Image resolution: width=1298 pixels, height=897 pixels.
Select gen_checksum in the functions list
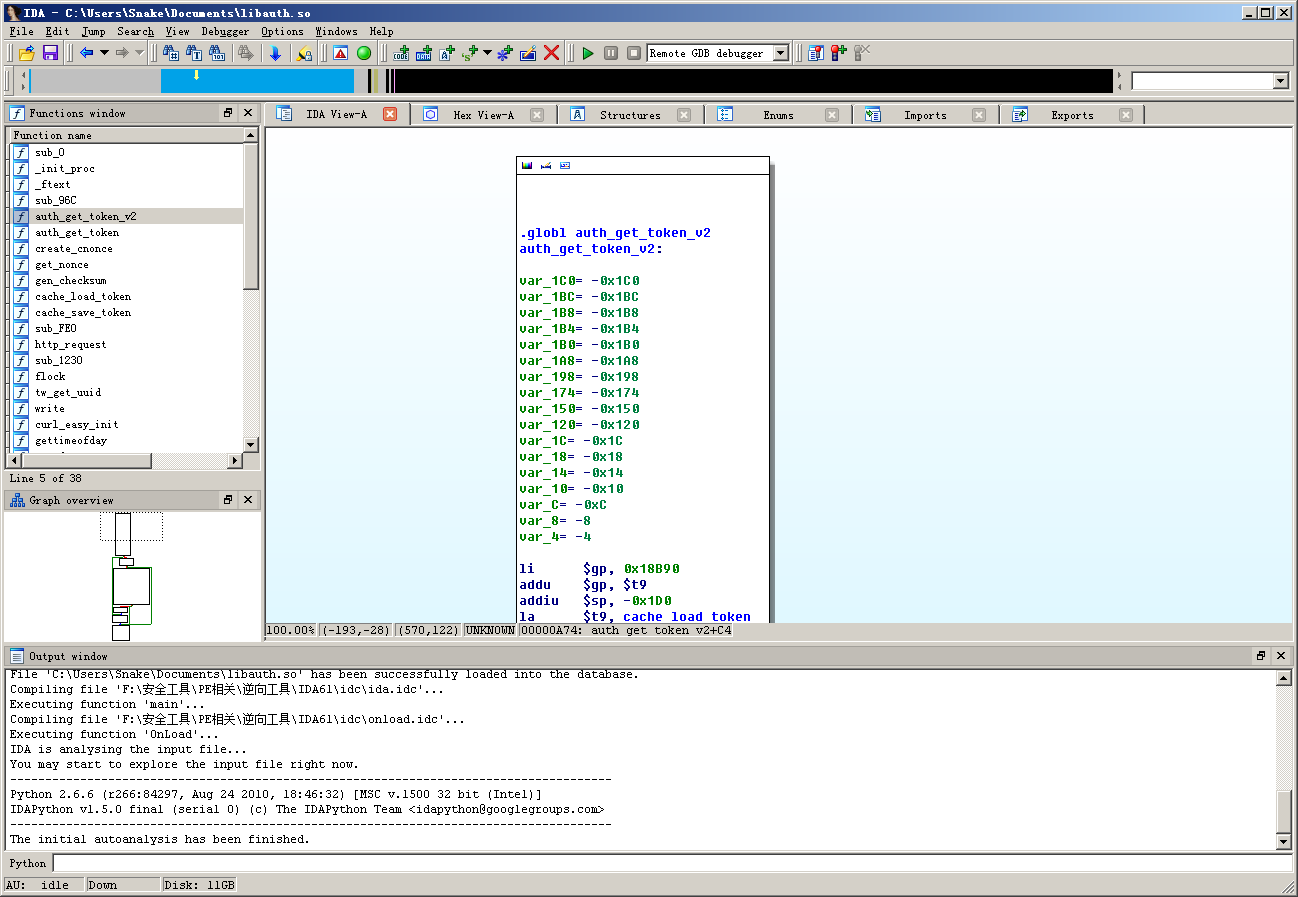[x=127, y=280]
